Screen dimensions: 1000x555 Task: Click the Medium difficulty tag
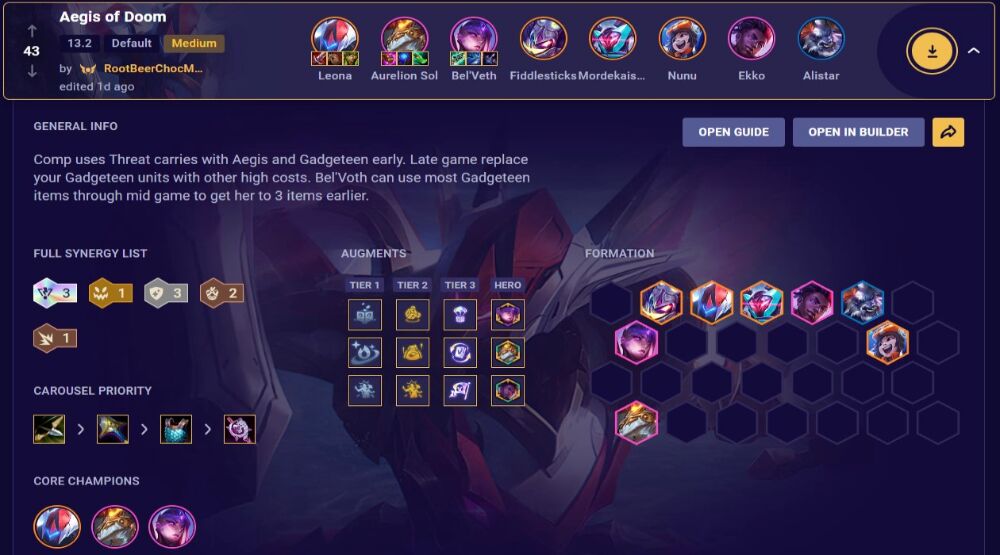tap(194, 43)
